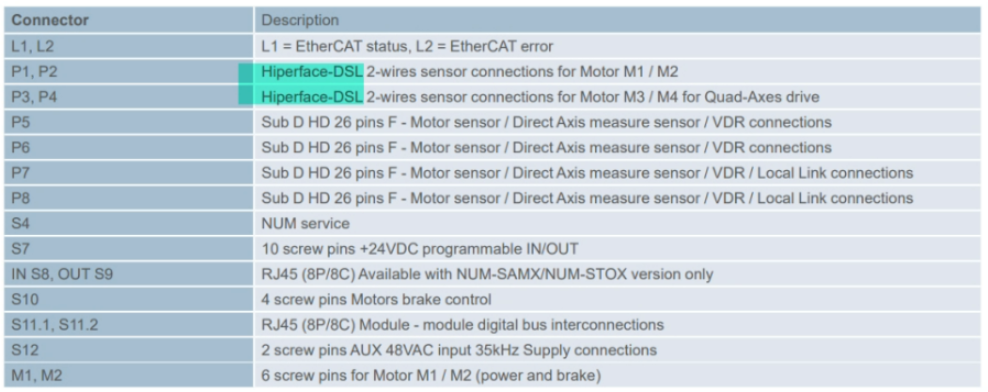This screenshot has width=988, height=392.
Task: Click the highlighted Hiperface-DSL text in P3, P4 row
Action: tap(313, 97)
